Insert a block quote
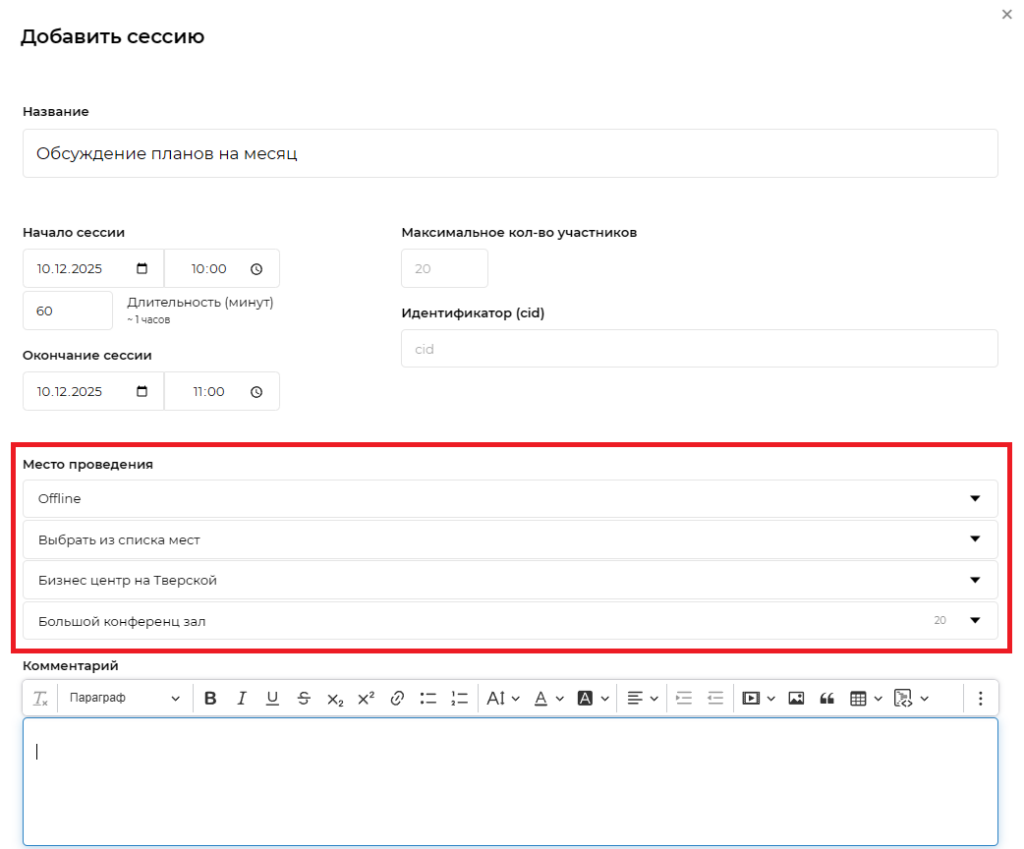 click(827, 699)
